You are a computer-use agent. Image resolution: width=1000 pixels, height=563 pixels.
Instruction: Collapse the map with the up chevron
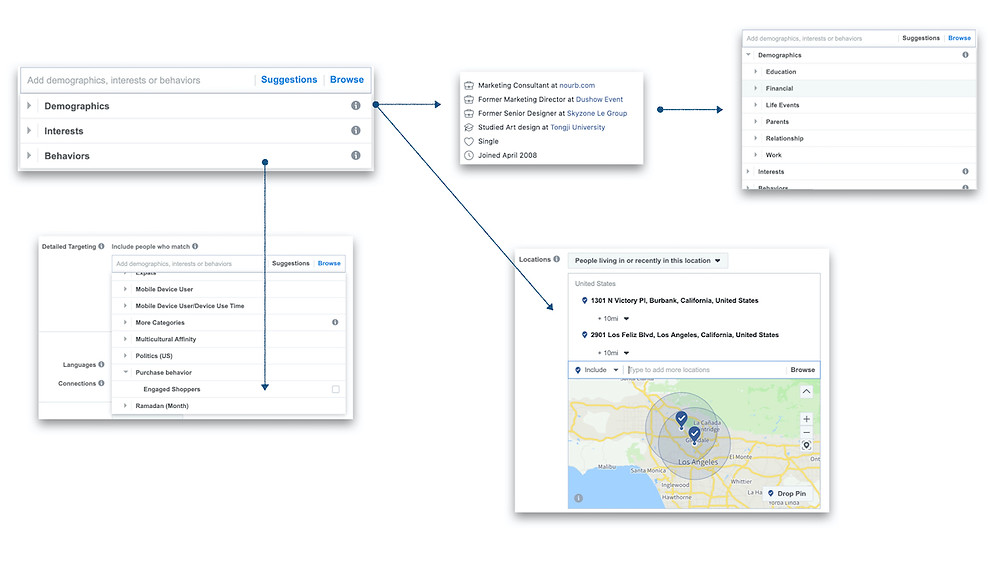coord(807,391)
